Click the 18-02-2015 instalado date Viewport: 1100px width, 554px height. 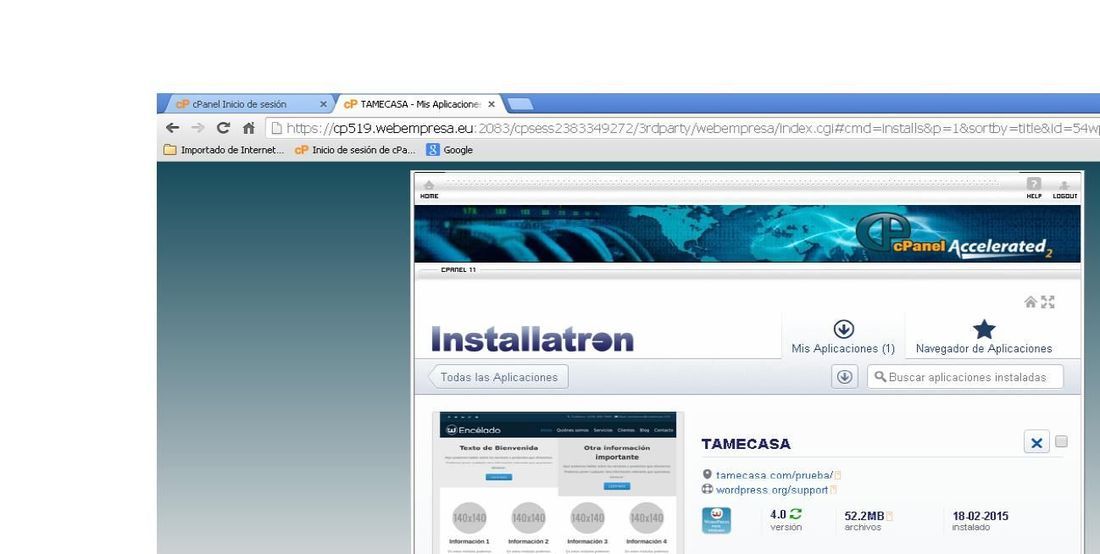pos(980,516)
